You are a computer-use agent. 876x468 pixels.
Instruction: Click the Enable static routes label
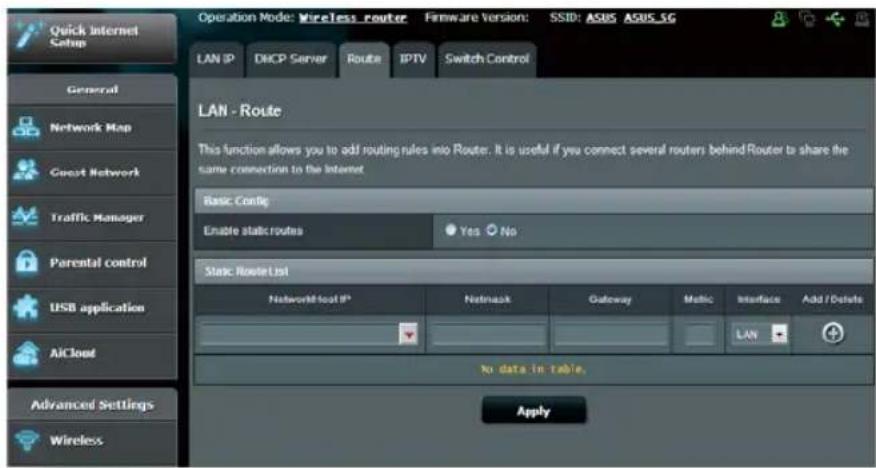[x=253, y=231]
